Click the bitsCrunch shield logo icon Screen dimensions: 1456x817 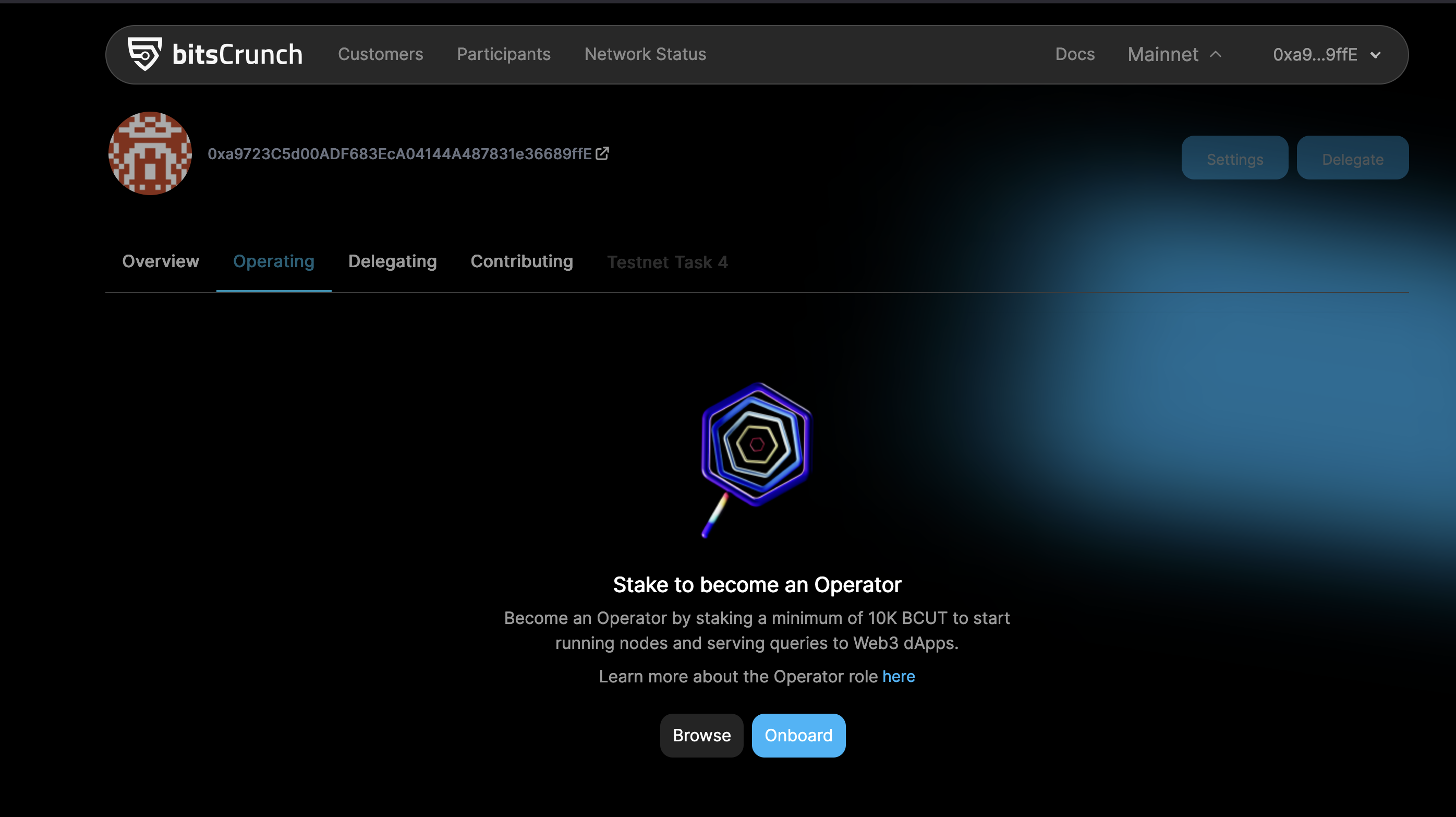144,54
